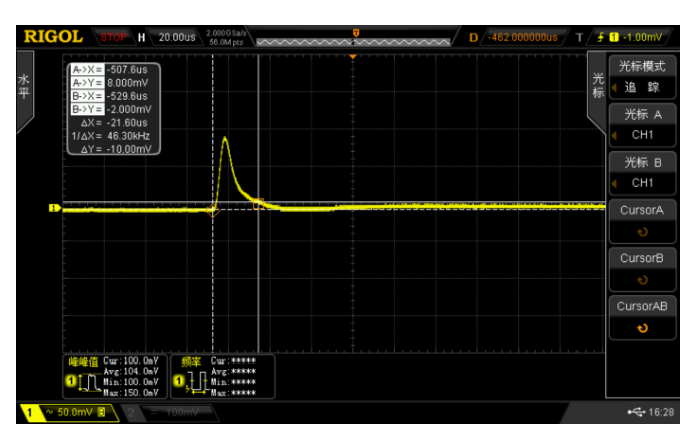The height and width of the screenshot is (433, 689).
Task: Click the 2.000GSa/s sample rate readout
Action: tap(226, 33)
